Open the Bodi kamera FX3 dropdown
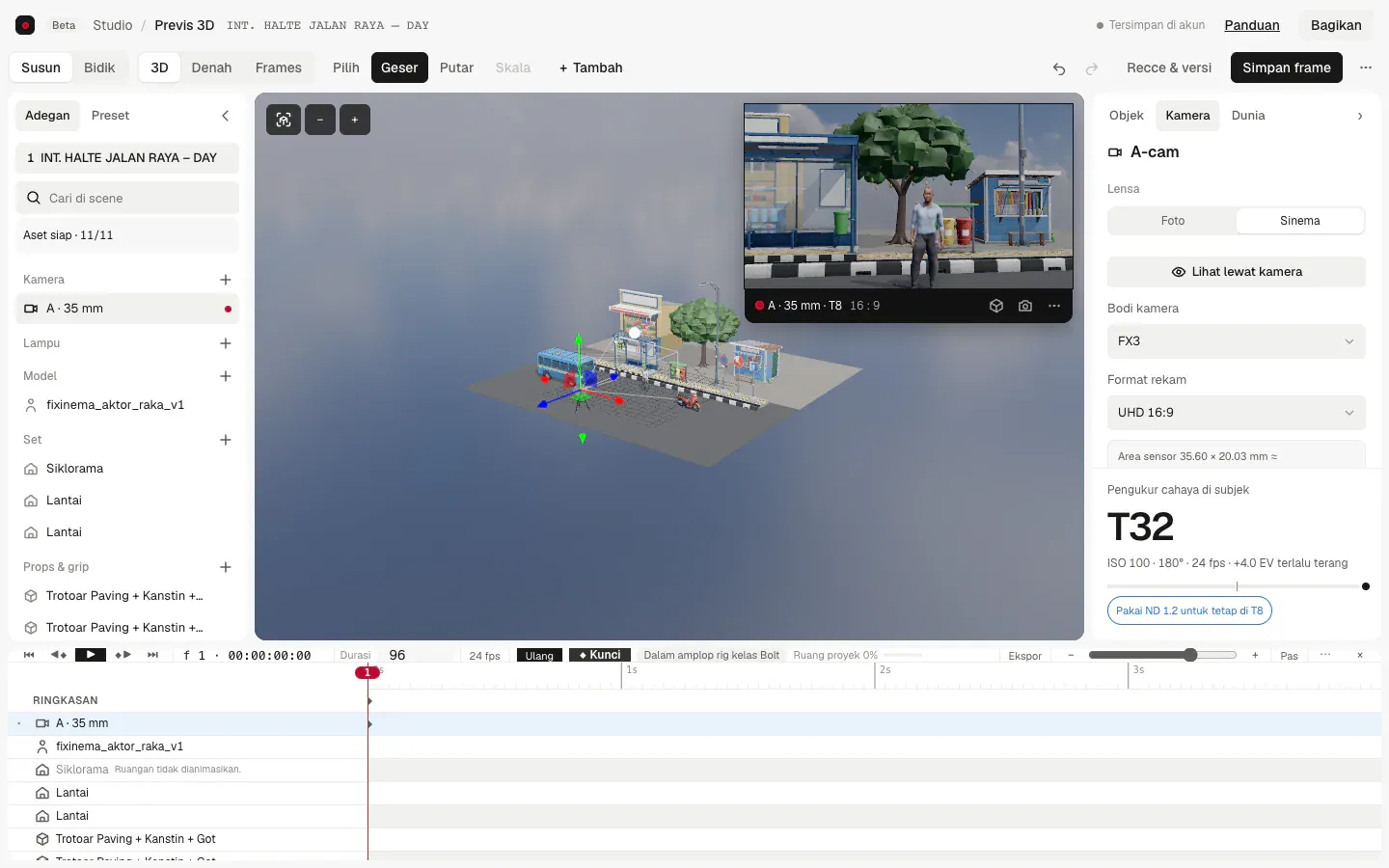 [1237, 341]
